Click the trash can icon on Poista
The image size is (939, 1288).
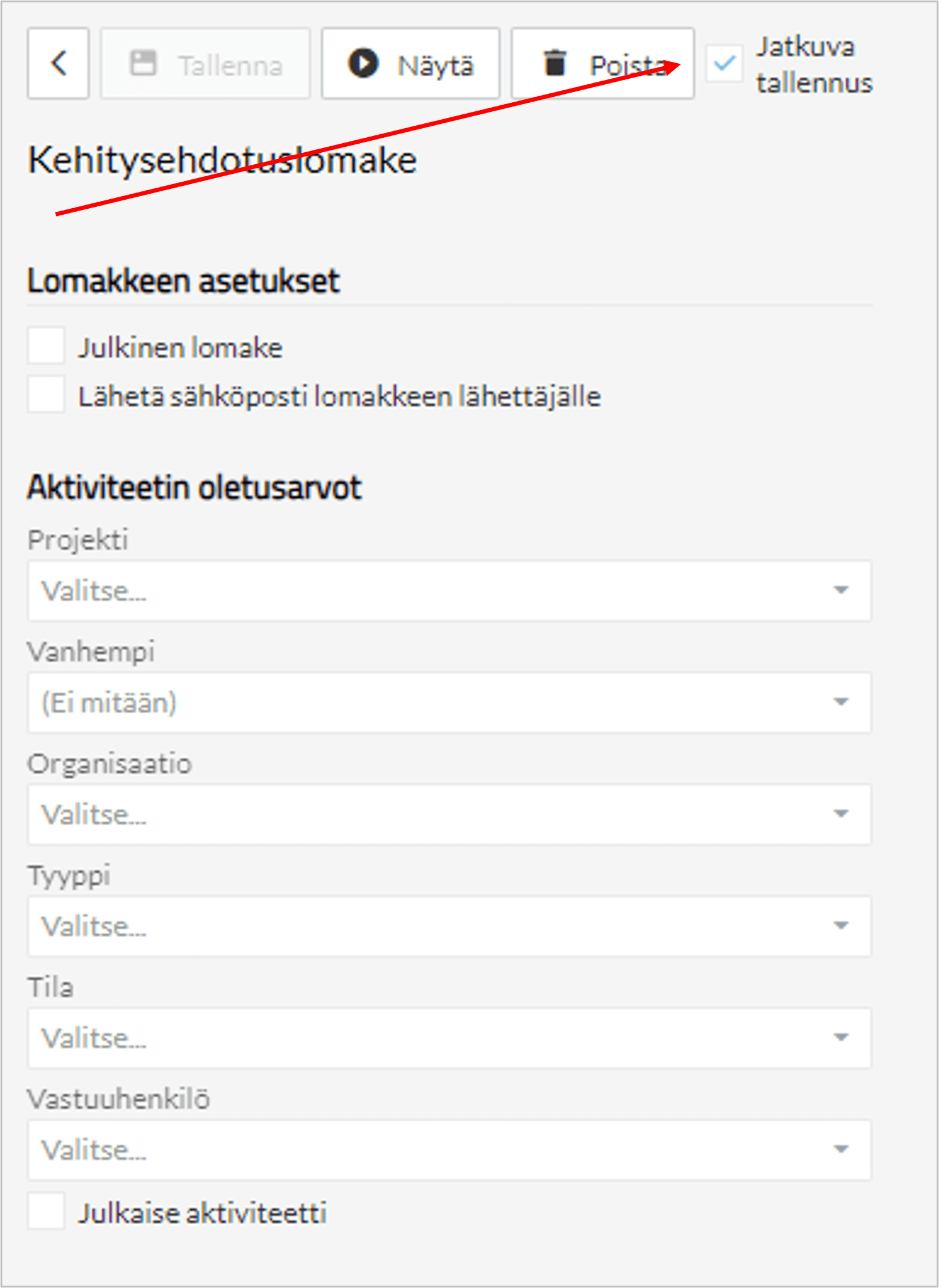pyautogui.click(x=555, y=63)
